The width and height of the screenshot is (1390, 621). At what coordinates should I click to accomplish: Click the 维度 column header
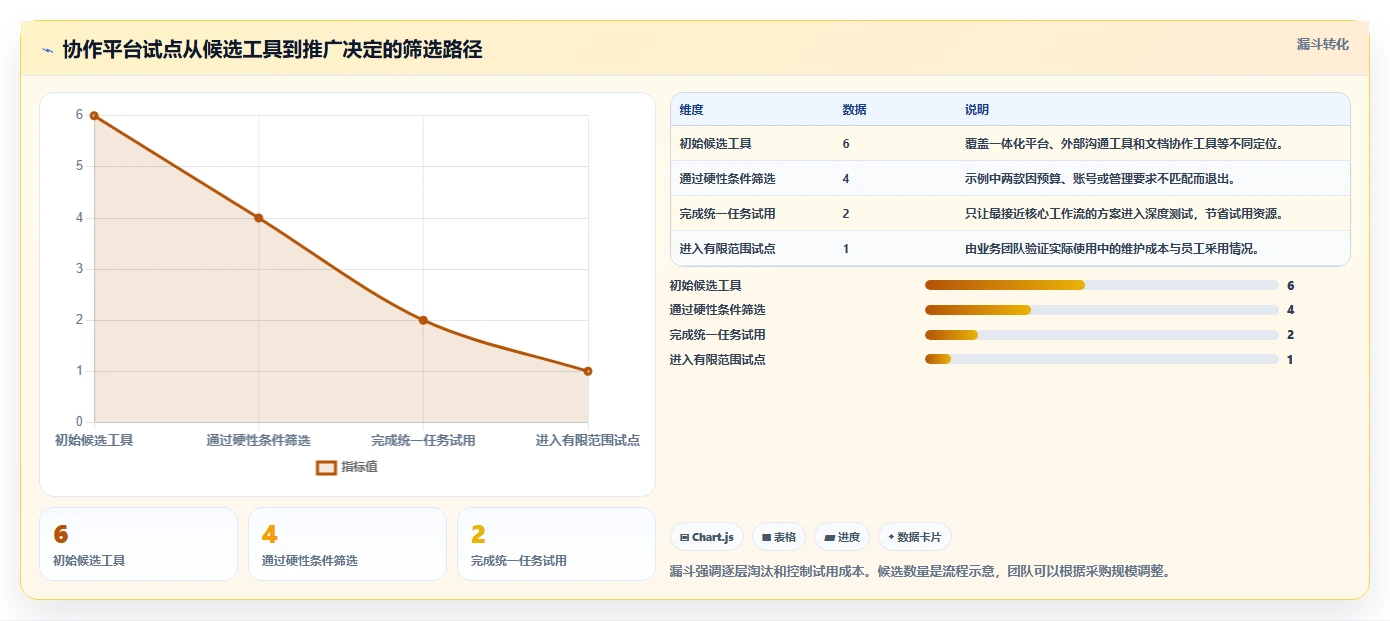(x=692, y=110)
